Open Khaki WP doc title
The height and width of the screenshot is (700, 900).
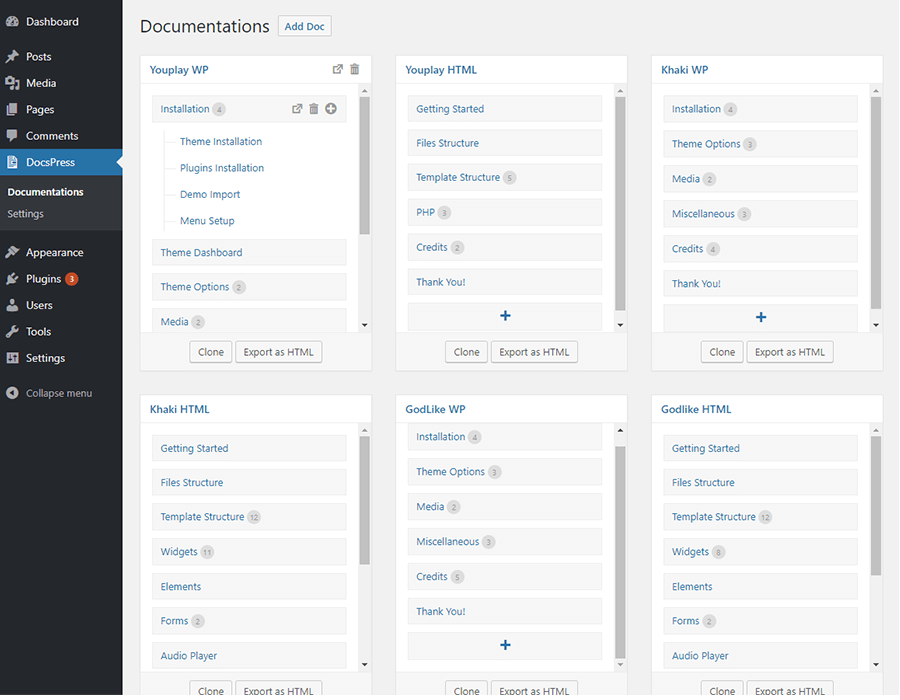(x=685, y=70)
